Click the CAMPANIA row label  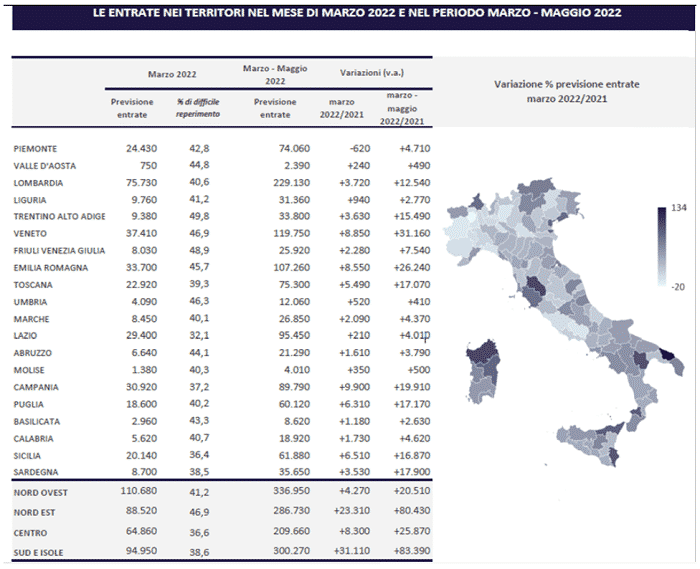(36, 387)
